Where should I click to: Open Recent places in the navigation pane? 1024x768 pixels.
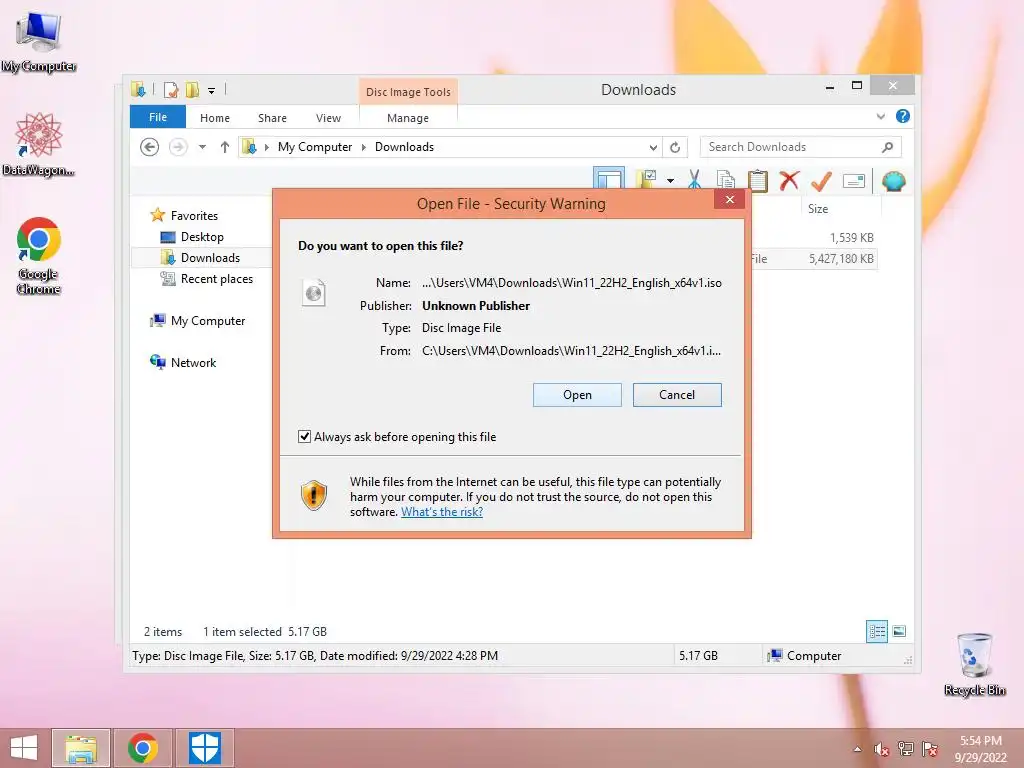(216, 279)
